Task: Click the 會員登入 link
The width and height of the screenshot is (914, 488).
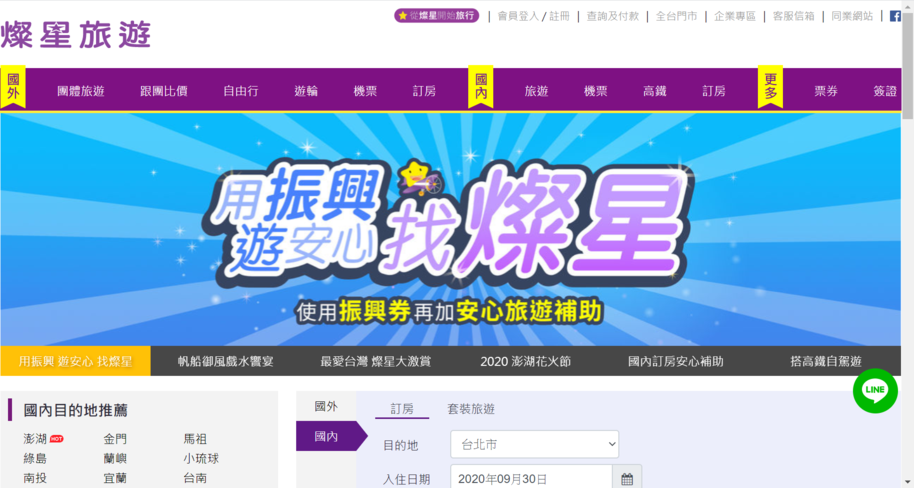Action: click(x=518, y=16)
